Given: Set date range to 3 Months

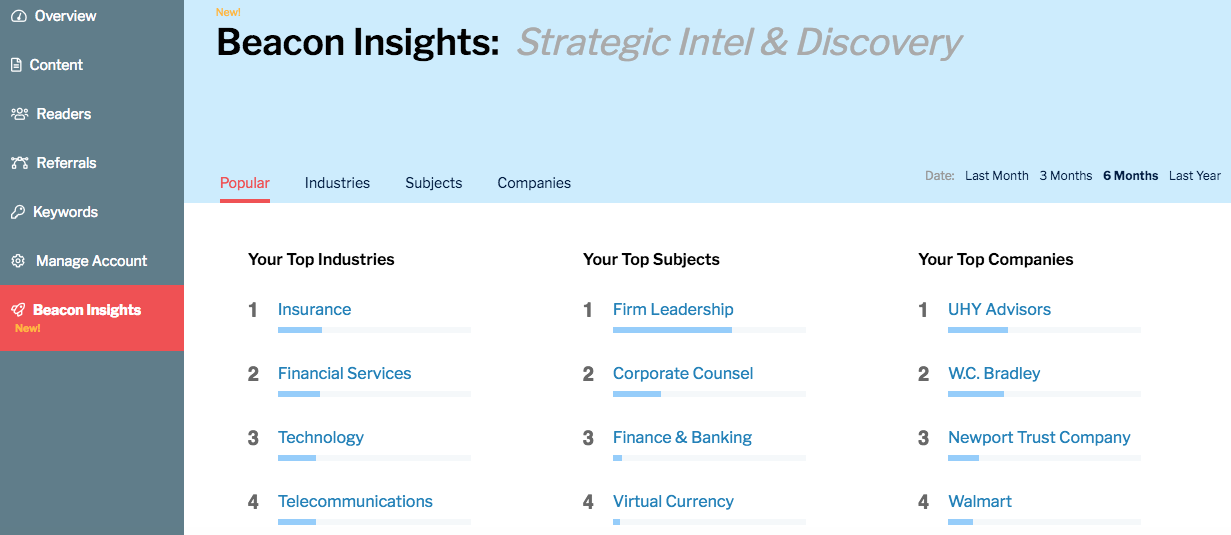Looking at the screenshot, I should pyautogui.click(x=1065, y=176).
